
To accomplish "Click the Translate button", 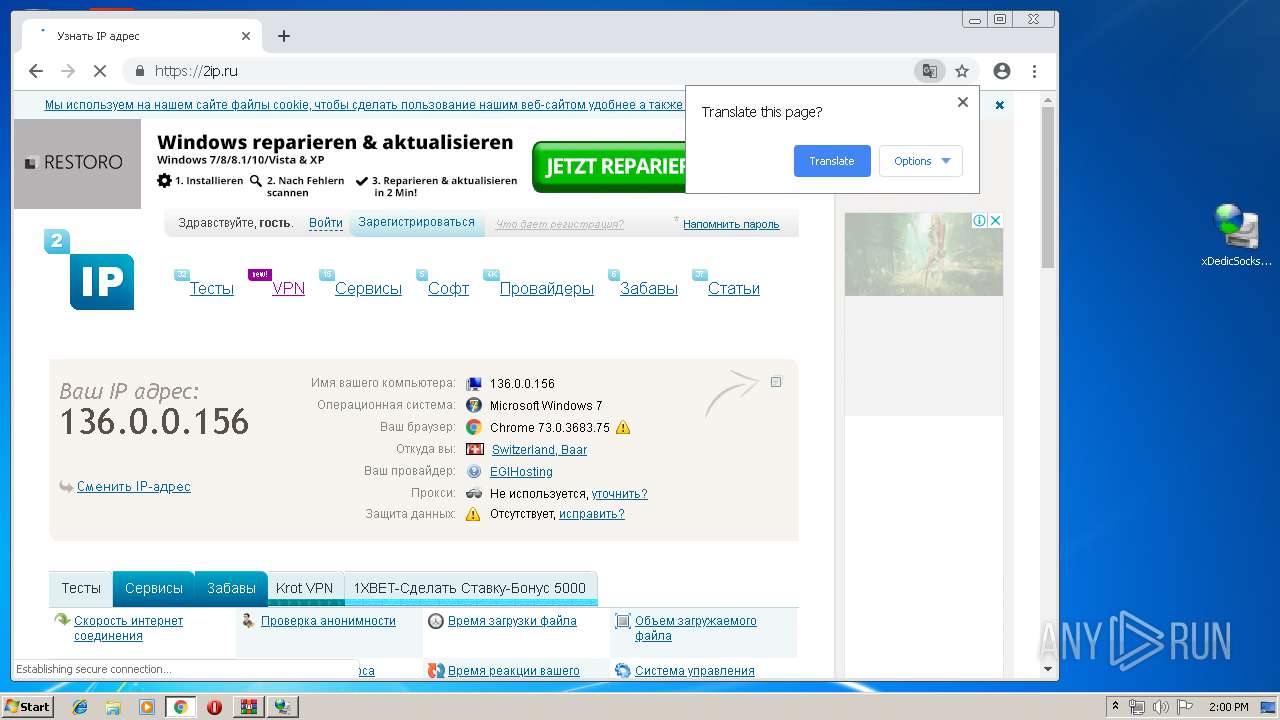I will pos(832,161).
